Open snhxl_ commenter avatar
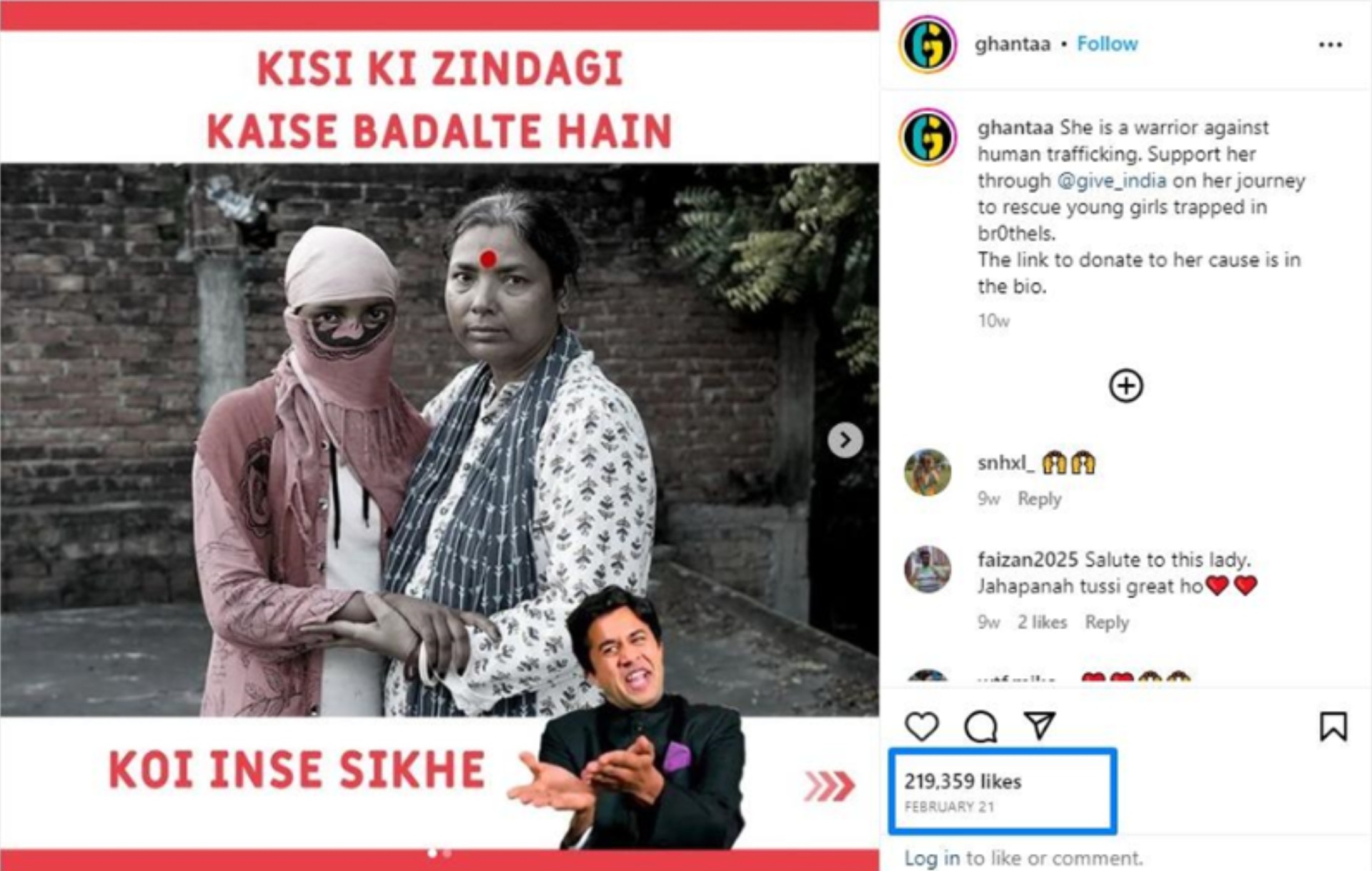Viewport: 1372px width, 871px height. 928,472
